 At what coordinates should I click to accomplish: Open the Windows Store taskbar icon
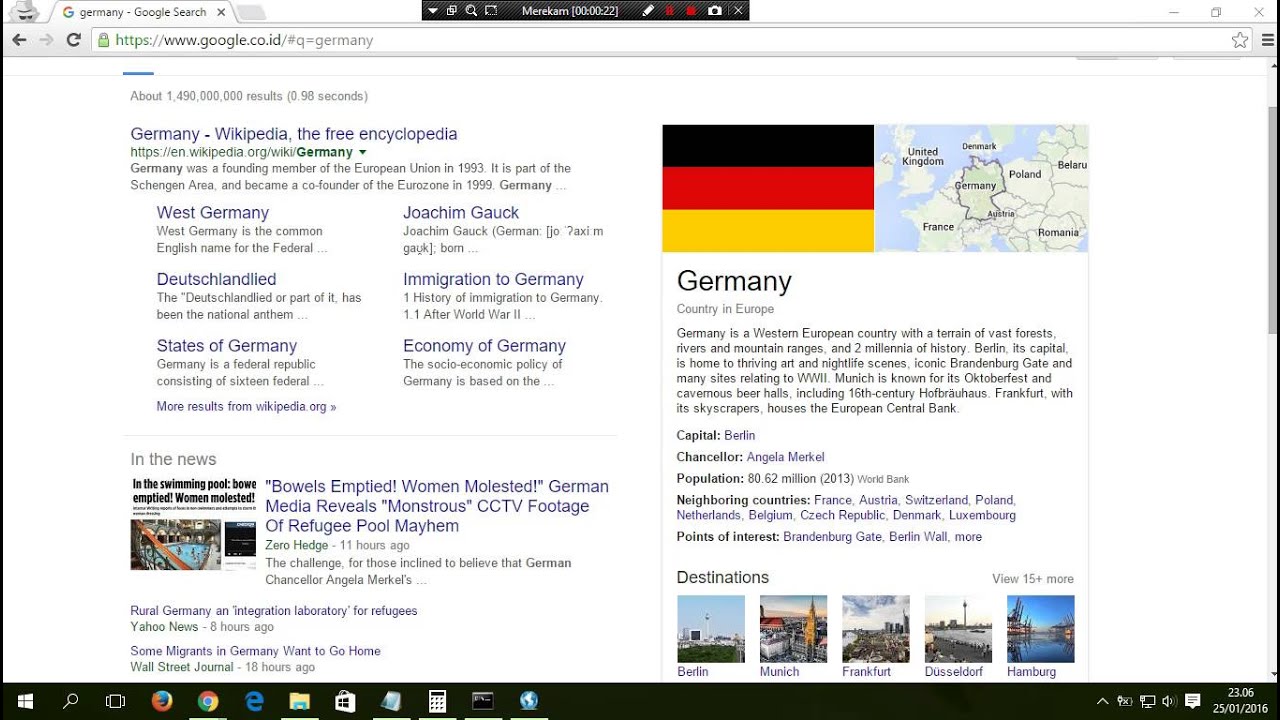[346, 701]
